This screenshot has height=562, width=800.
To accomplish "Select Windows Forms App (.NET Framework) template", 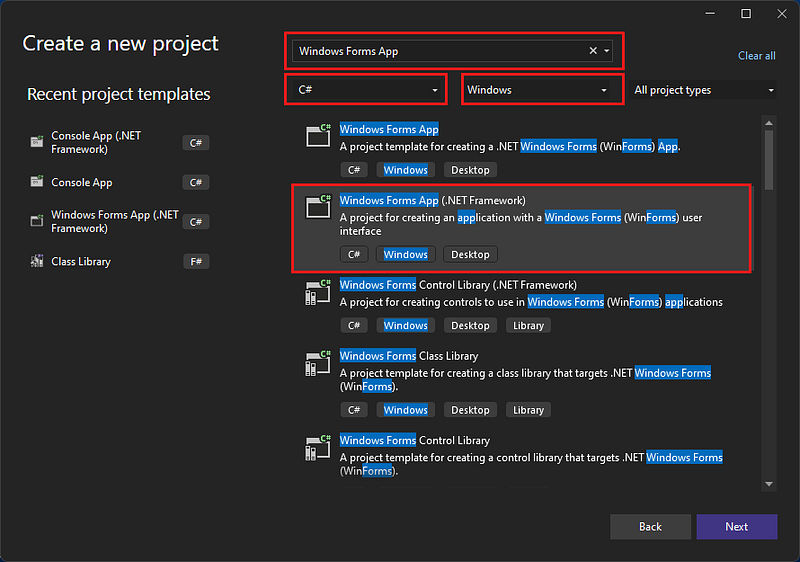I will [x=521, y=228].
